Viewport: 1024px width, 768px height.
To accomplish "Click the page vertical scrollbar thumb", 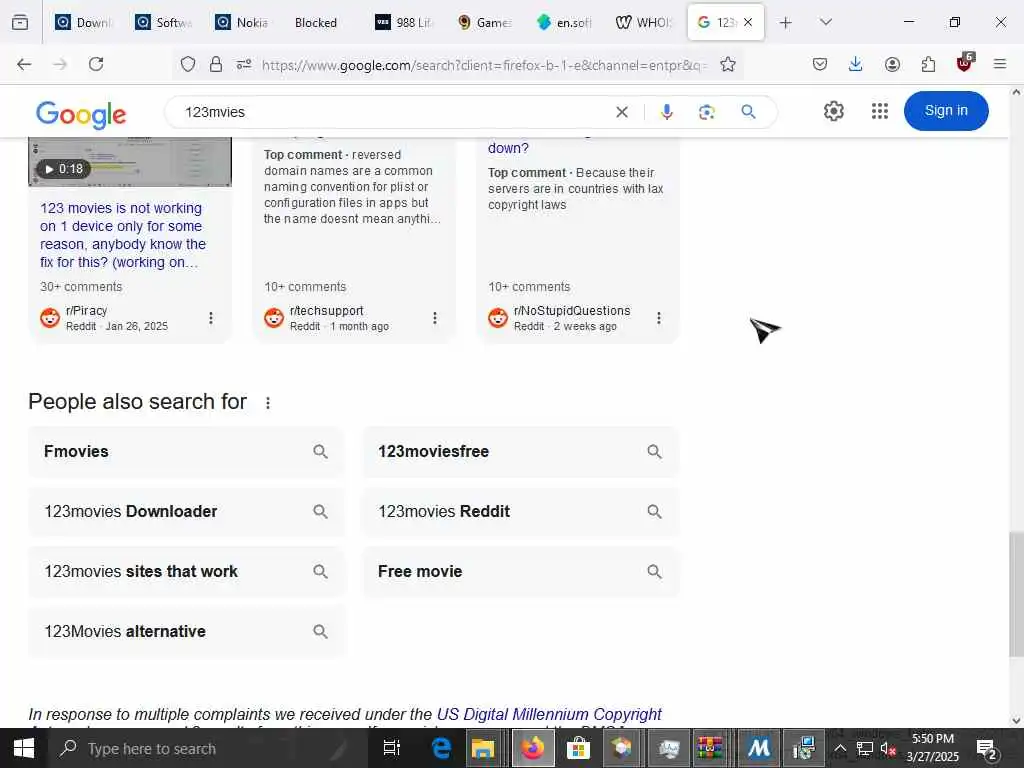I will pos(1016,594).
